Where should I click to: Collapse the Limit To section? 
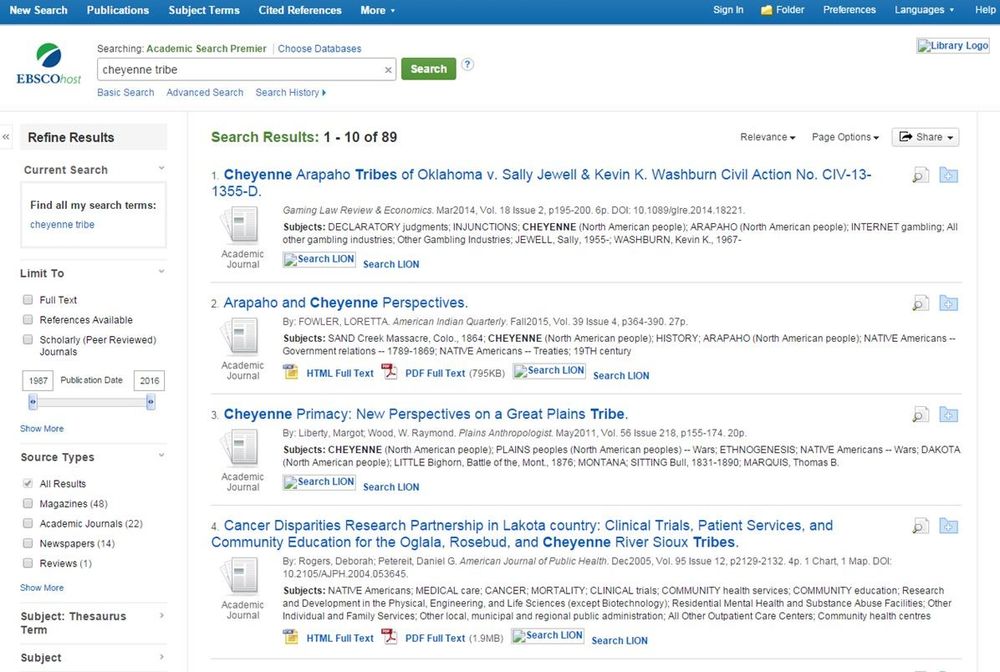(161, 272)
